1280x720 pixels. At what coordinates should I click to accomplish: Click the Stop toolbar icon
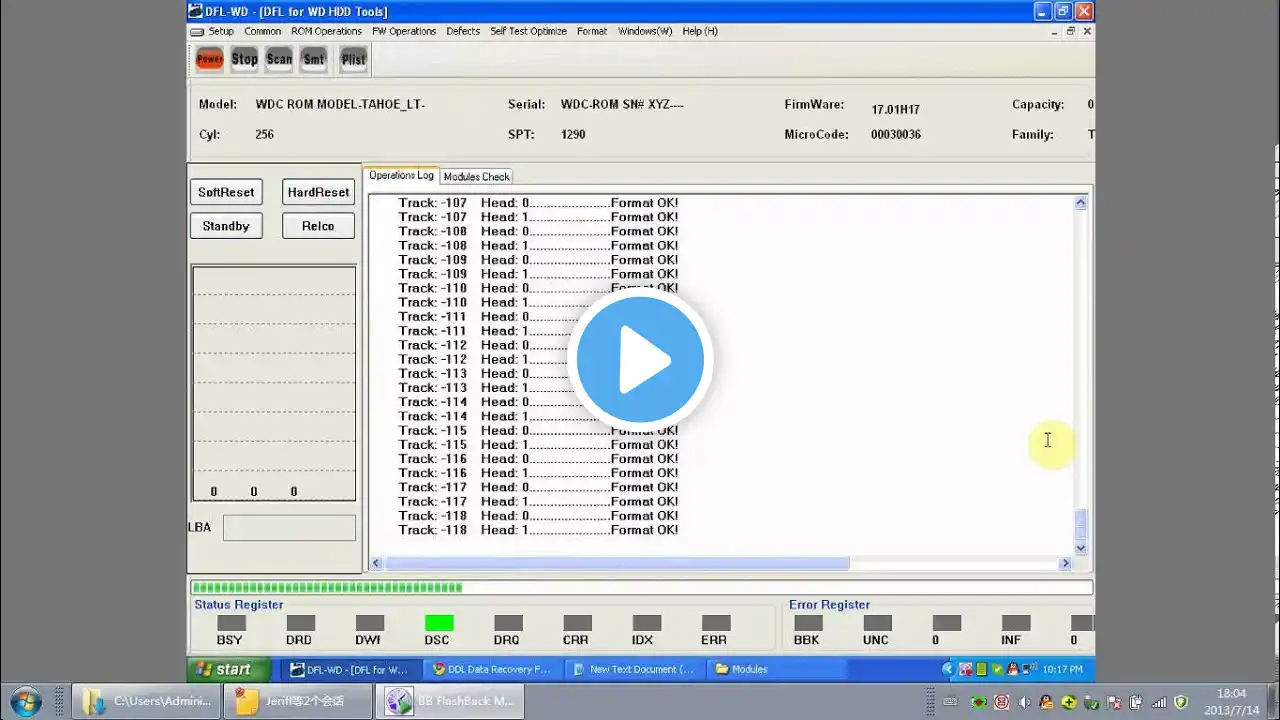[x=244, y=59]
